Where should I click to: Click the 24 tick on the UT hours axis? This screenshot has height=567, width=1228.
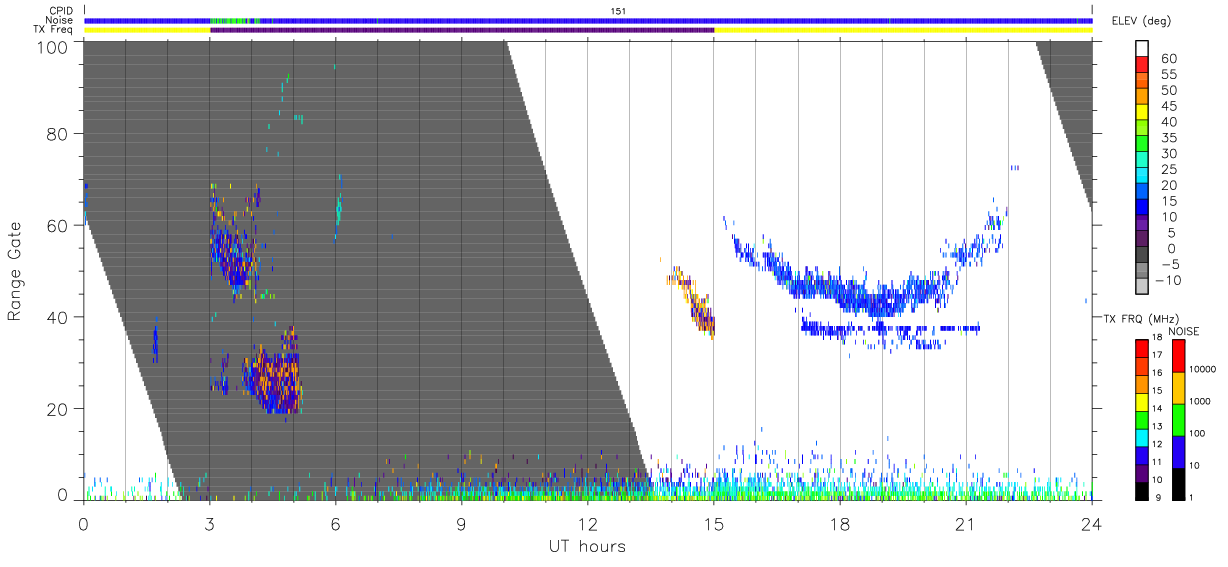1091,522
